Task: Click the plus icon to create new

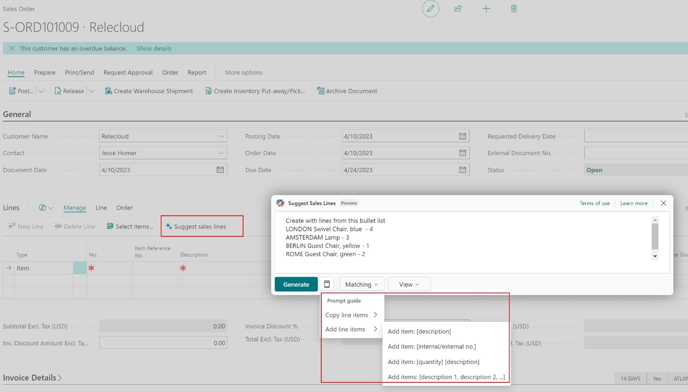Action: pos(486,9)
